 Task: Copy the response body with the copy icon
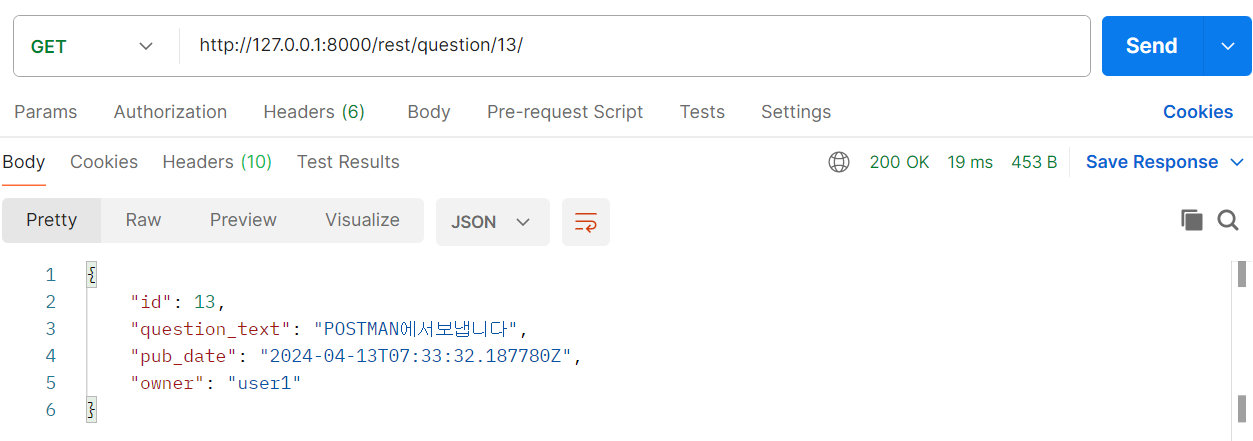(x=1191, y=220)
